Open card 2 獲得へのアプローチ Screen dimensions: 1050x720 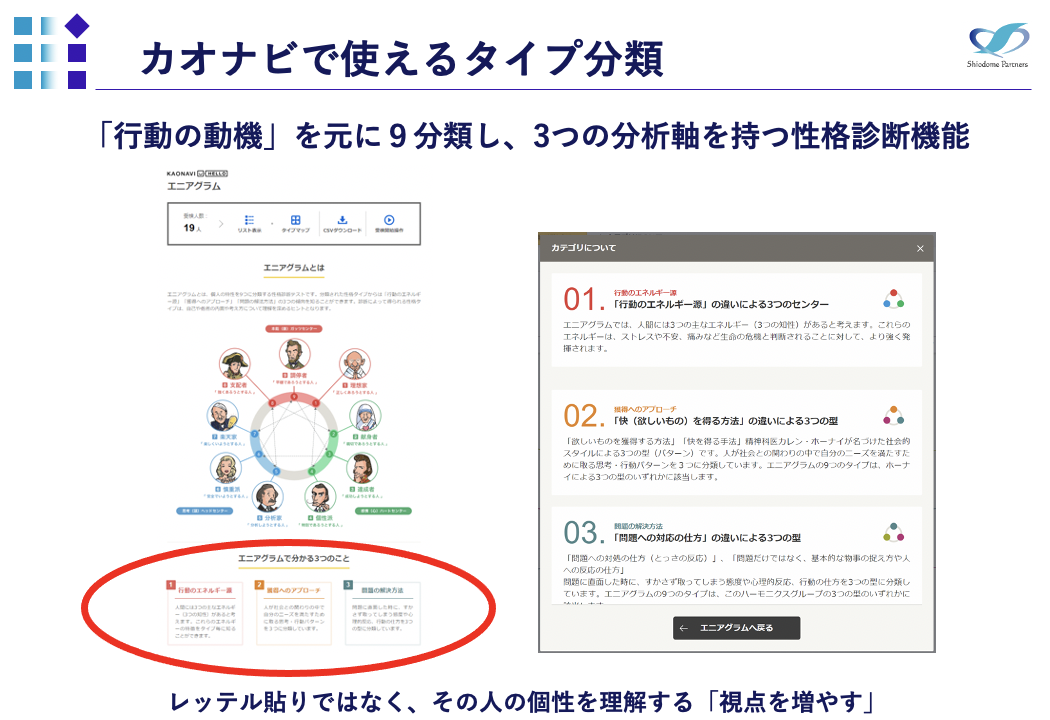tap(293, 614)
